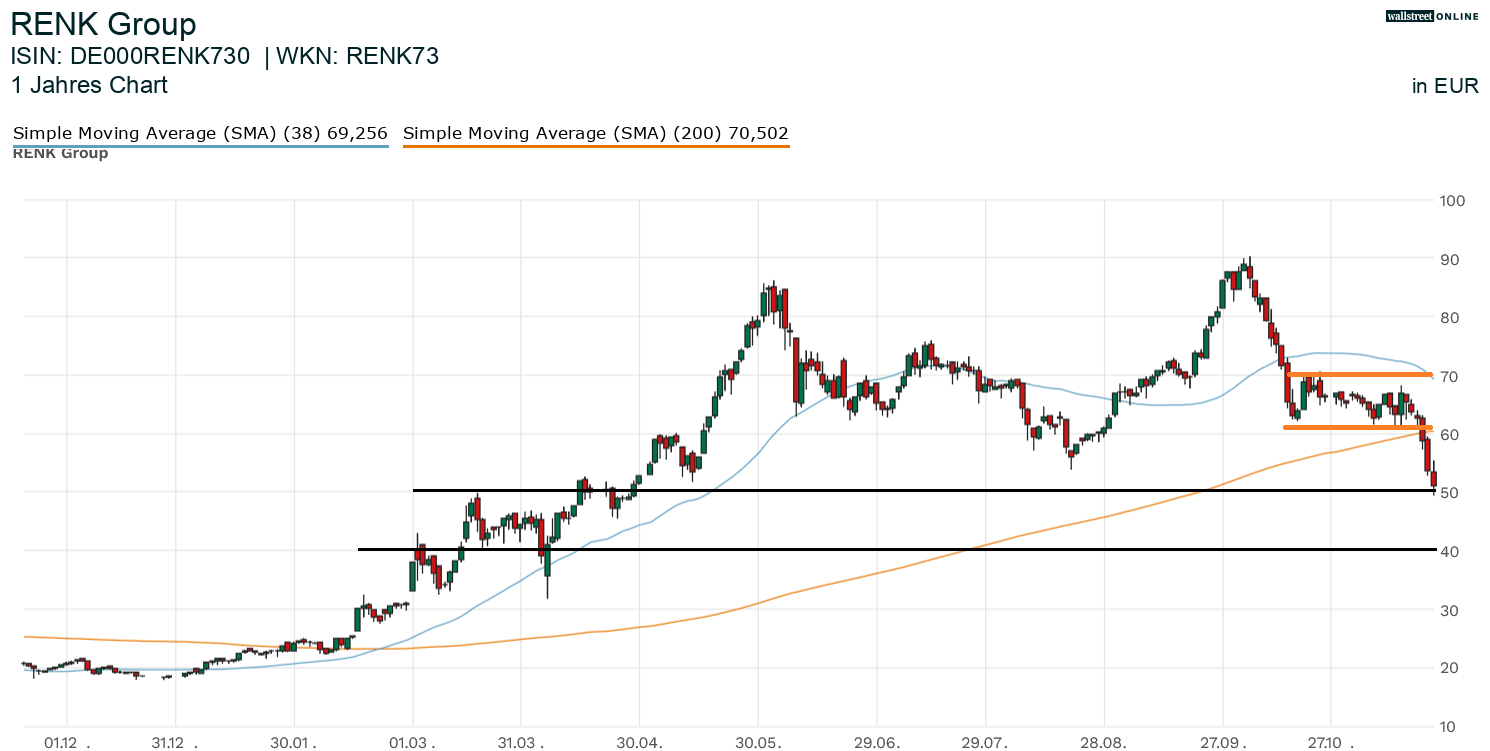
Task: Click the '20' price axis label
Action: point(1449,668)
